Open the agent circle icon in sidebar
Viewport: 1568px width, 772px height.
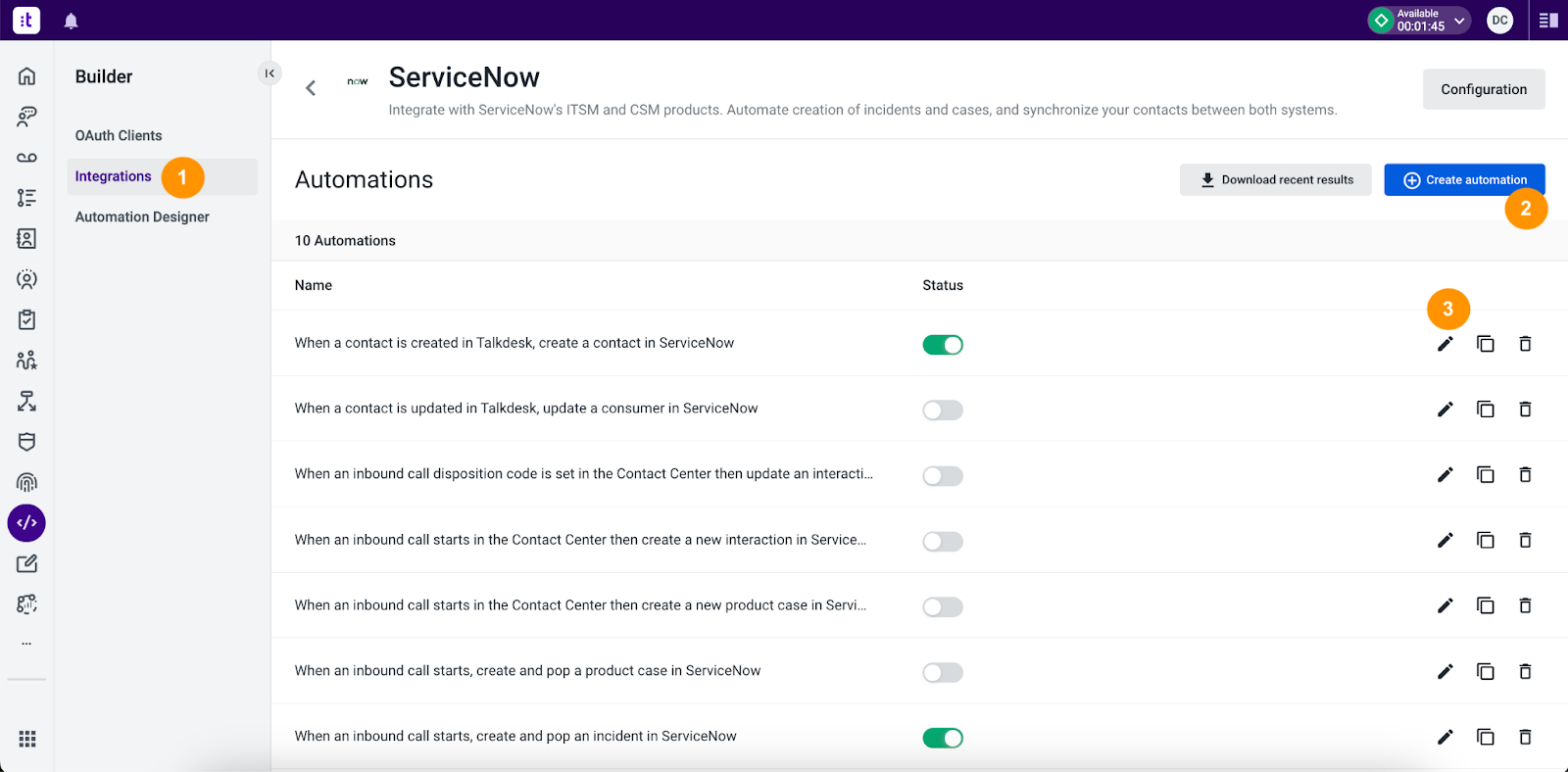(x=26, y=279)
